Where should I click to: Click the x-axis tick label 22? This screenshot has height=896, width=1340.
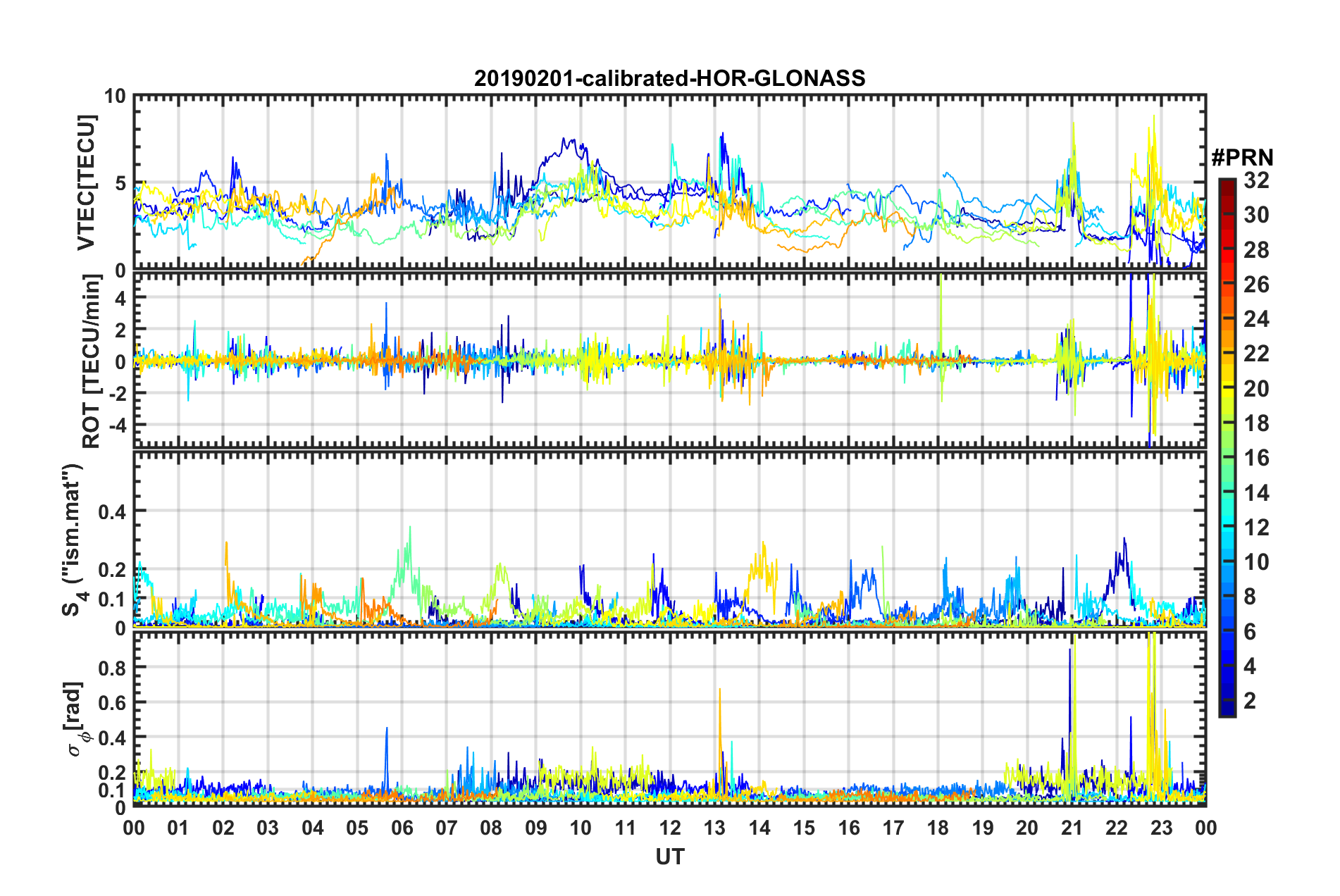(x=1117, y=828)
